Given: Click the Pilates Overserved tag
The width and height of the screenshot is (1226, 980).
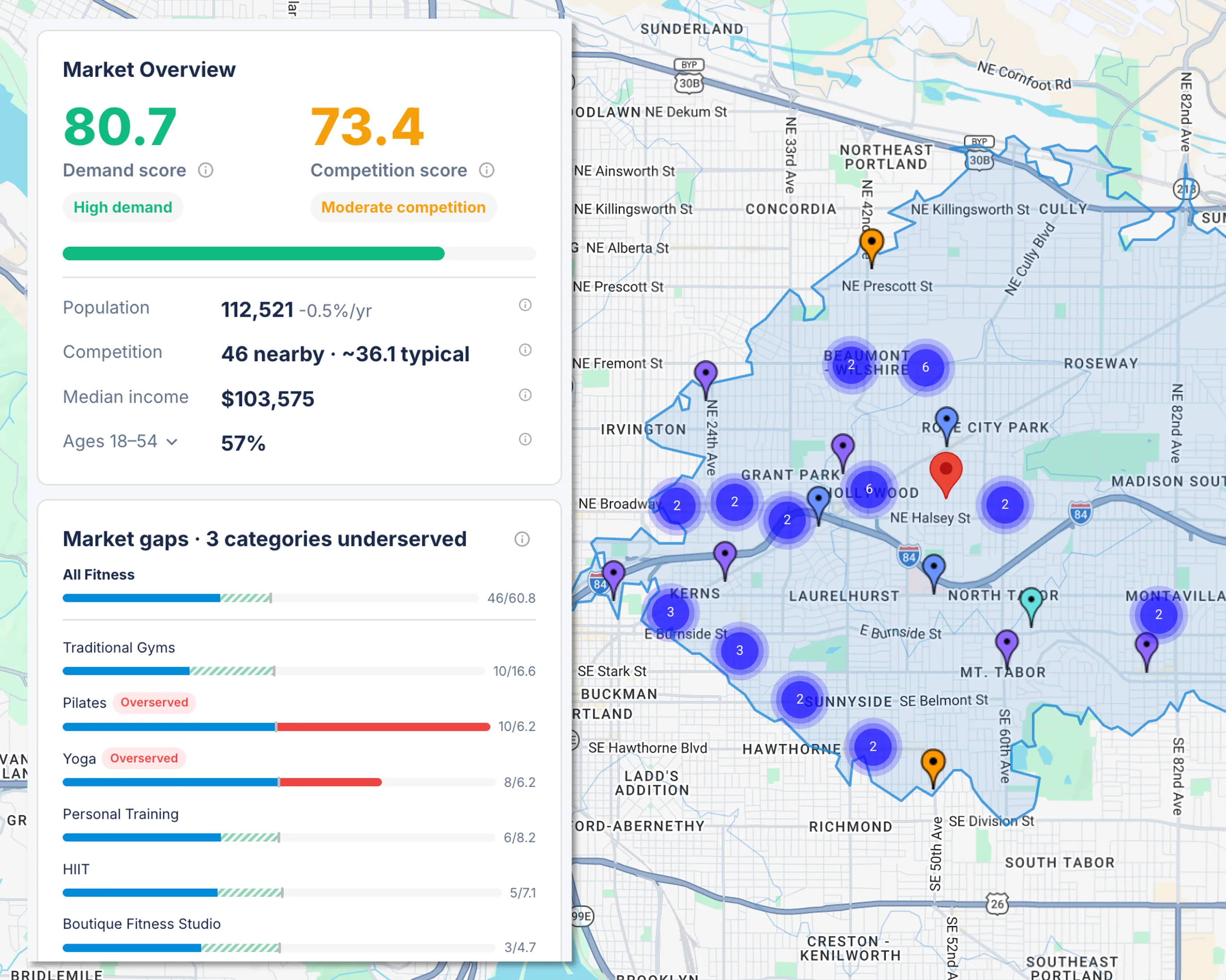Looking at the screenshot, I should point(154,703).
